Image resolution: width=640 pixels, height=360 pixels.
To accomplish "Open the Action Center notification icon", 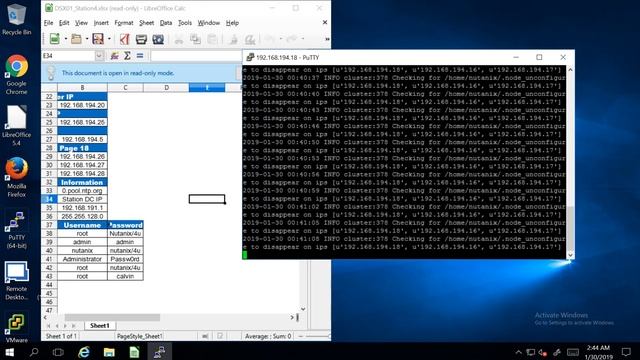I will click(626, 352).
